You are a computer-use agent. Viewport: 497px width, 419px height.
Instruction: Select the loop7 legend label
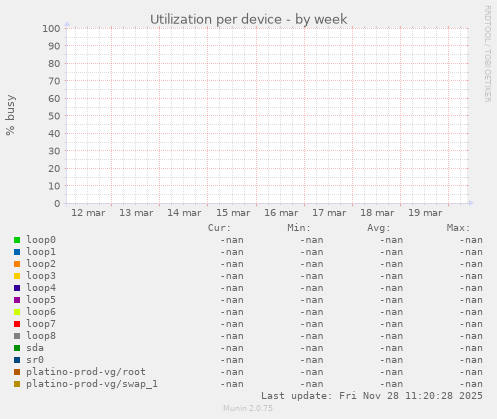pyautogui.click(x=41, y=324)
